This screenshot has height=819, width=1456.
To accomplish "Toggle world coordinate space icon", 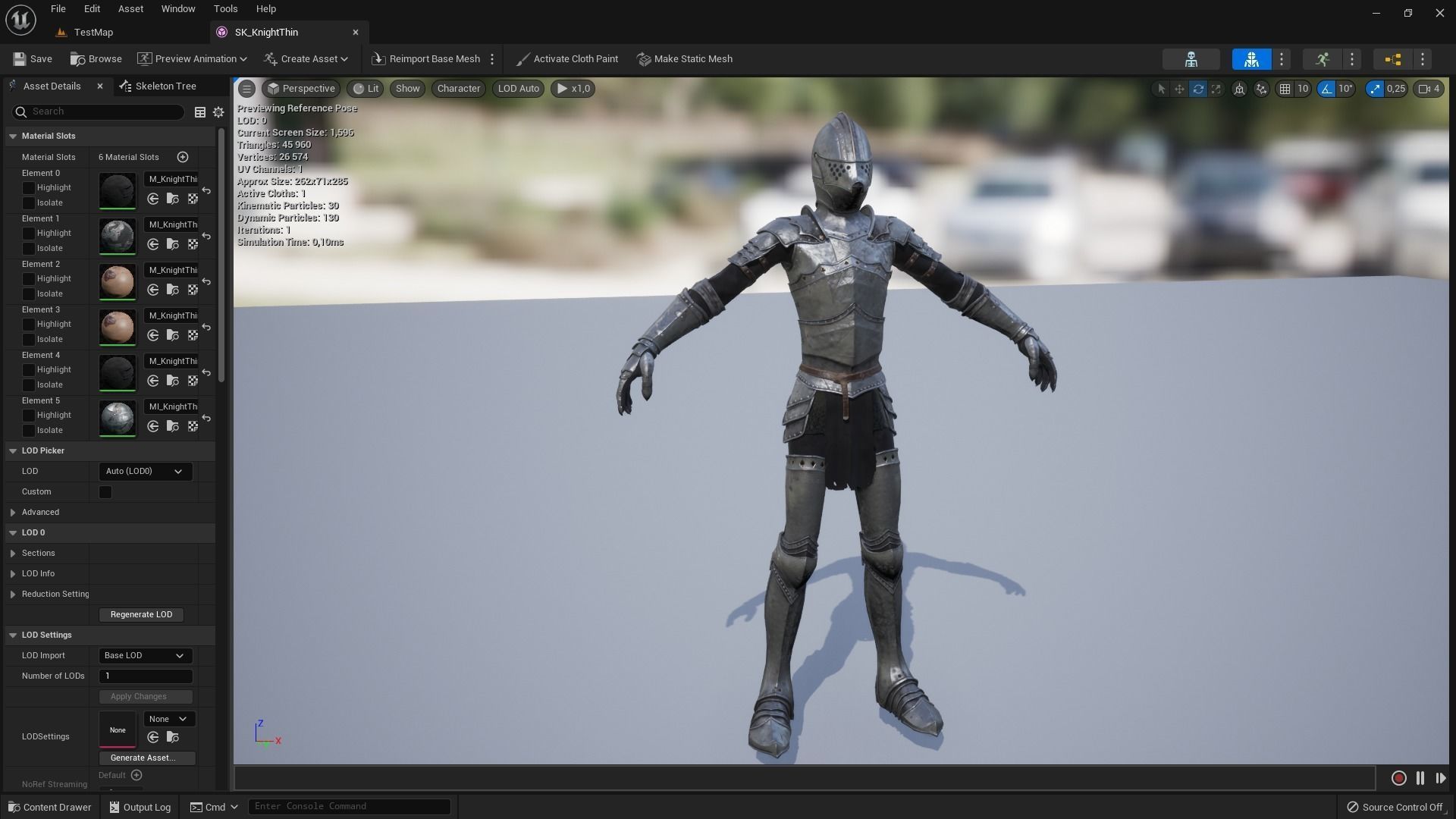I will click(x=1239, y=89).
